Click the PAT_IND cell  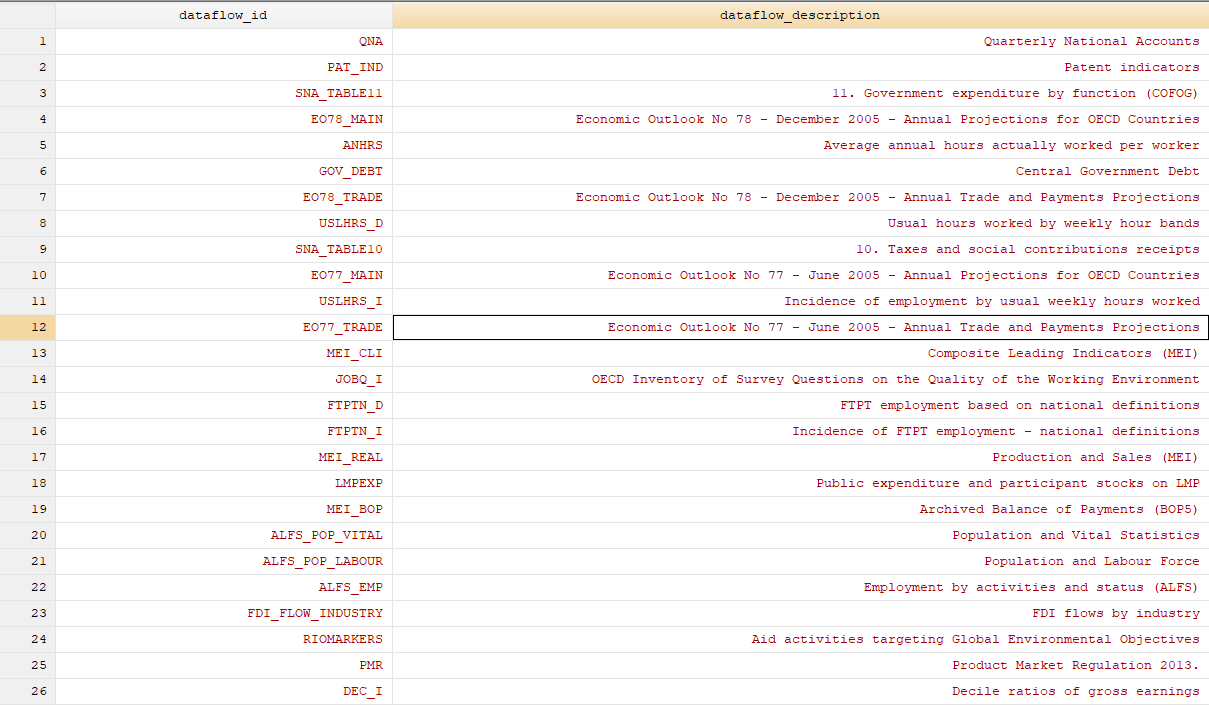pos(223,67)
